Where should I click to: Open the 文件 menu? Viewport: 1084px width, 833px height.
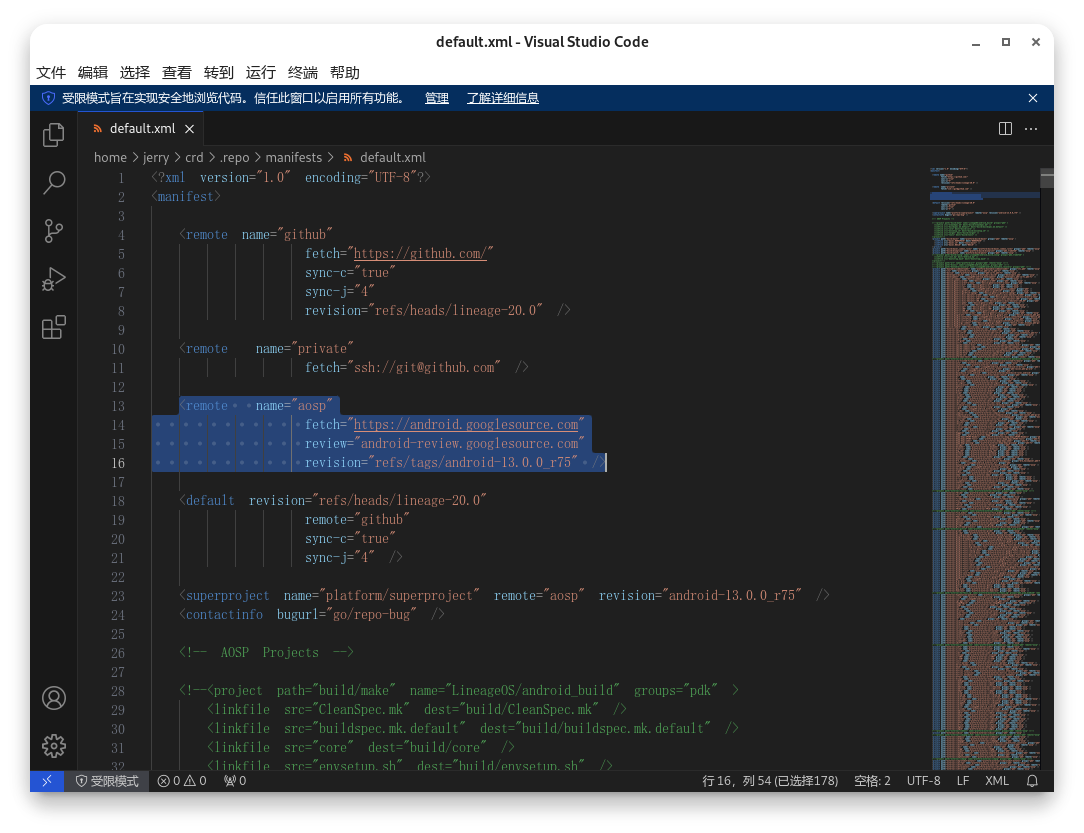51,73
